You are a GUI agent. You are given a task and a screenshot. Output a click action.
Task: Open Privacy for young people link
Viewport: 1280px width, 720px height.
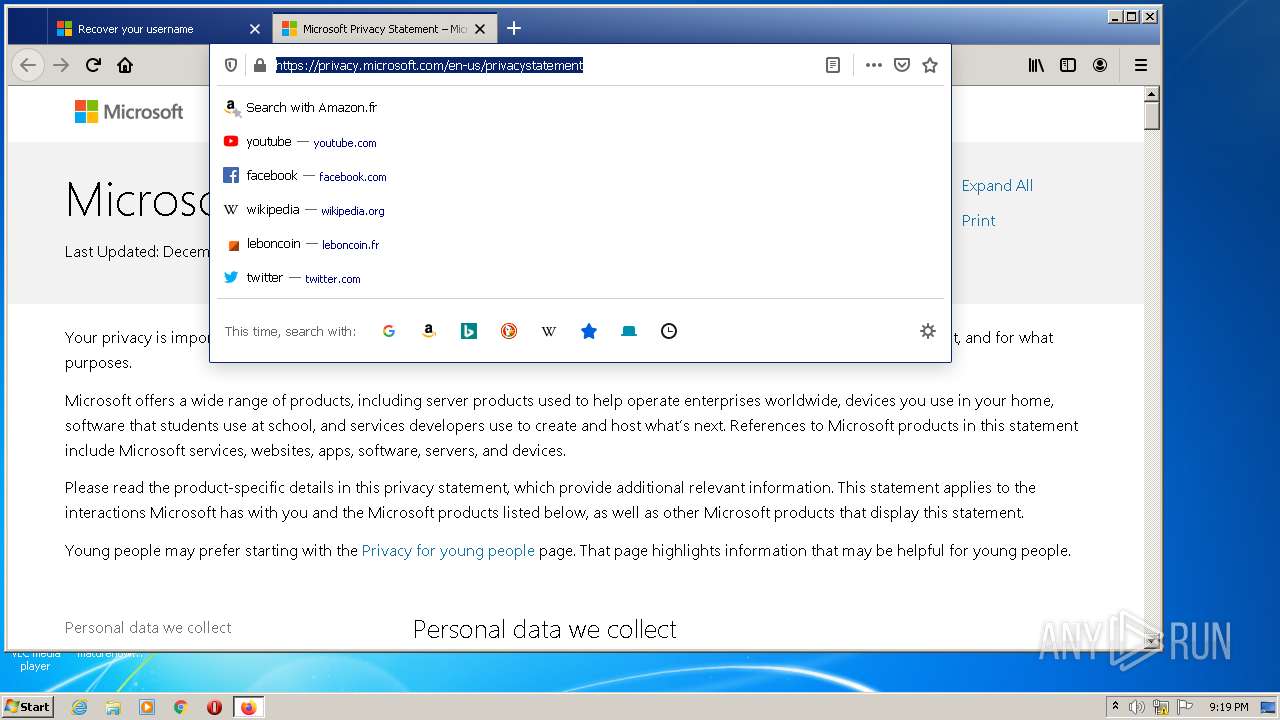tap(448, 550)
